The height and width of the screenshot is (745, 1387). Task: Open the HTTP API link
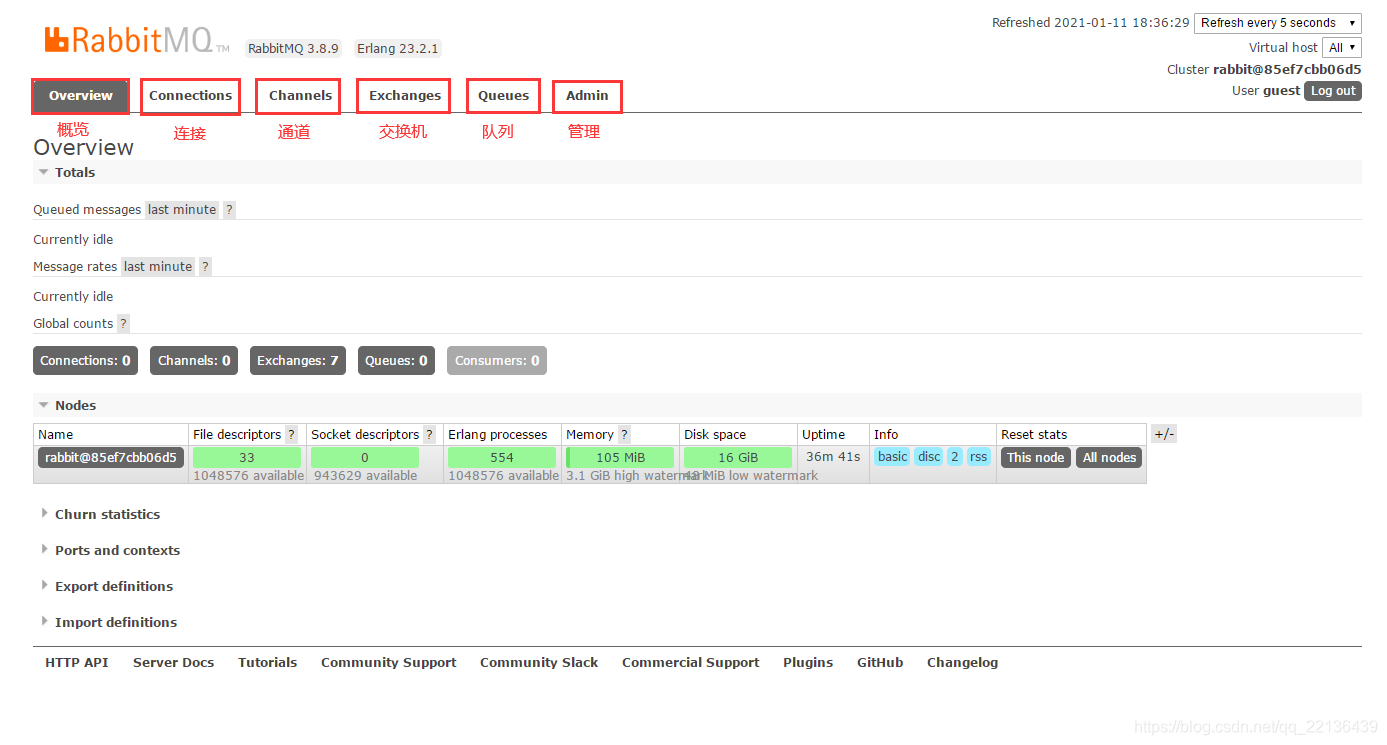[x=77, y=663]
